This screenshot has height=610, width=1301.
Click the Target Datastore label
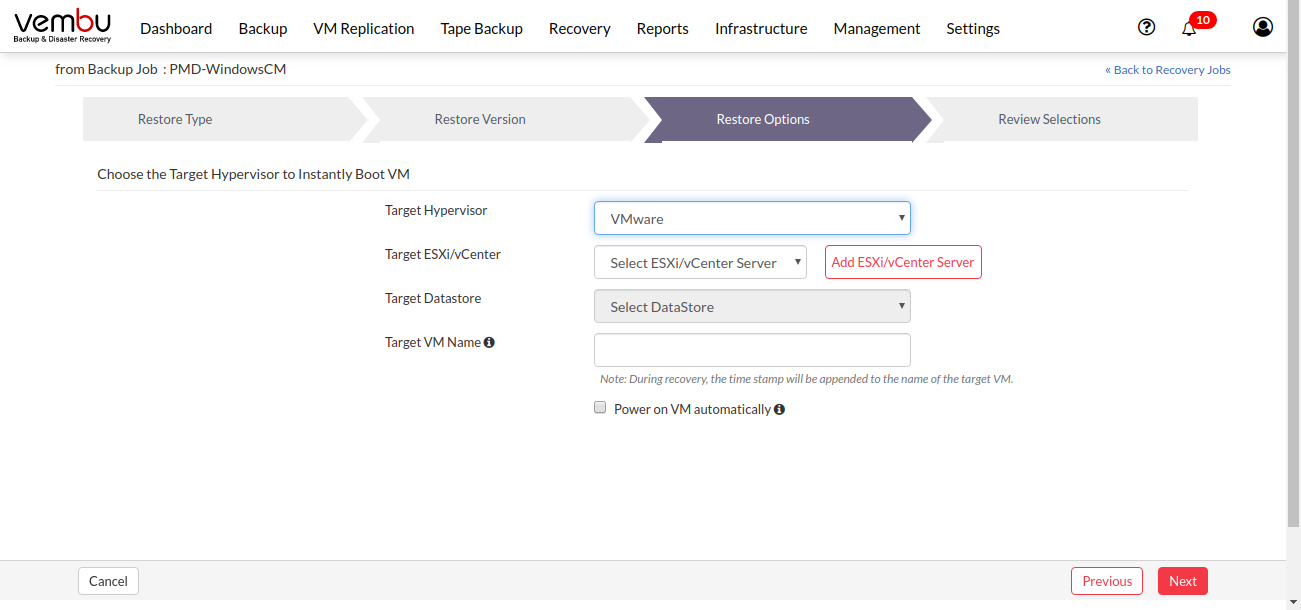pos(433,298)
